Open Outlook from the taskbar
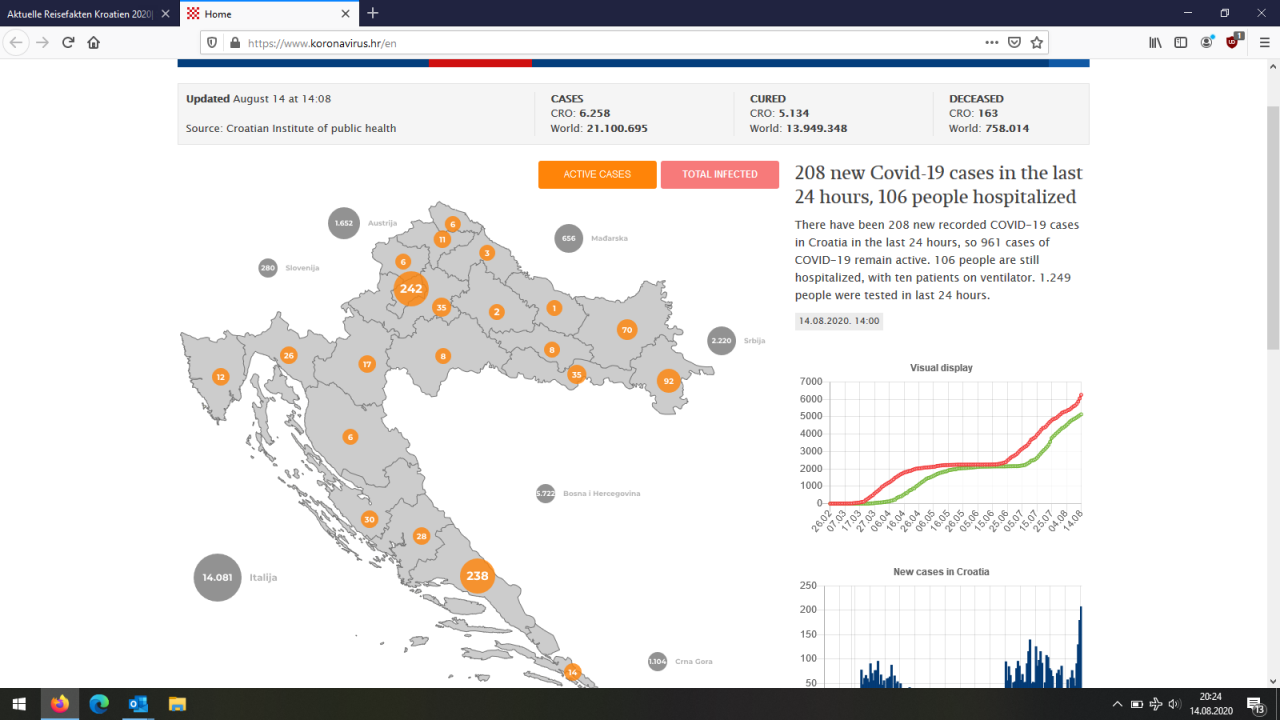The height and width of the screenshot is (720, 1280). (138, 704)
